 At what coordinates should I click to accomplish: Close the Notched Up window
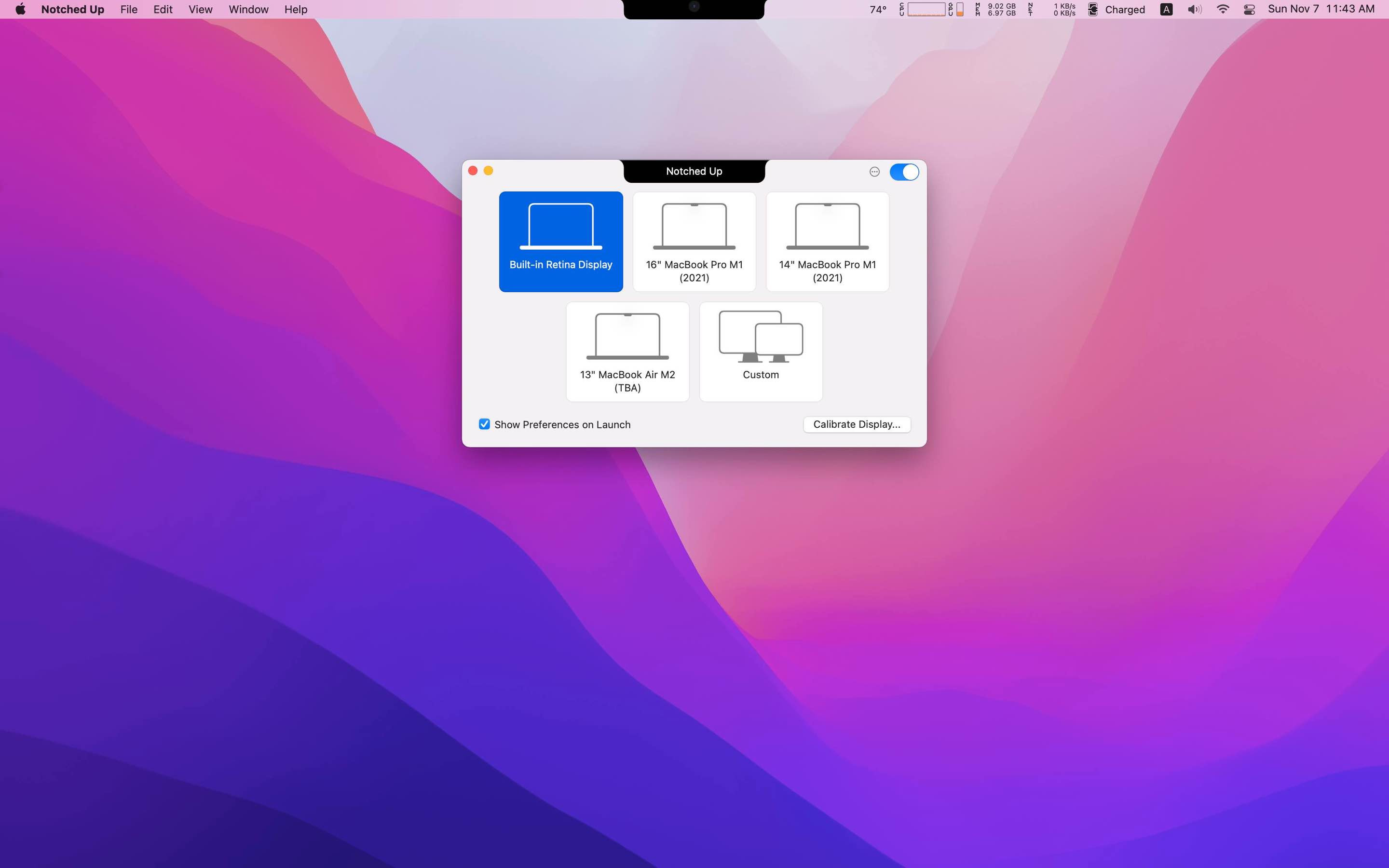coord(473,171)
